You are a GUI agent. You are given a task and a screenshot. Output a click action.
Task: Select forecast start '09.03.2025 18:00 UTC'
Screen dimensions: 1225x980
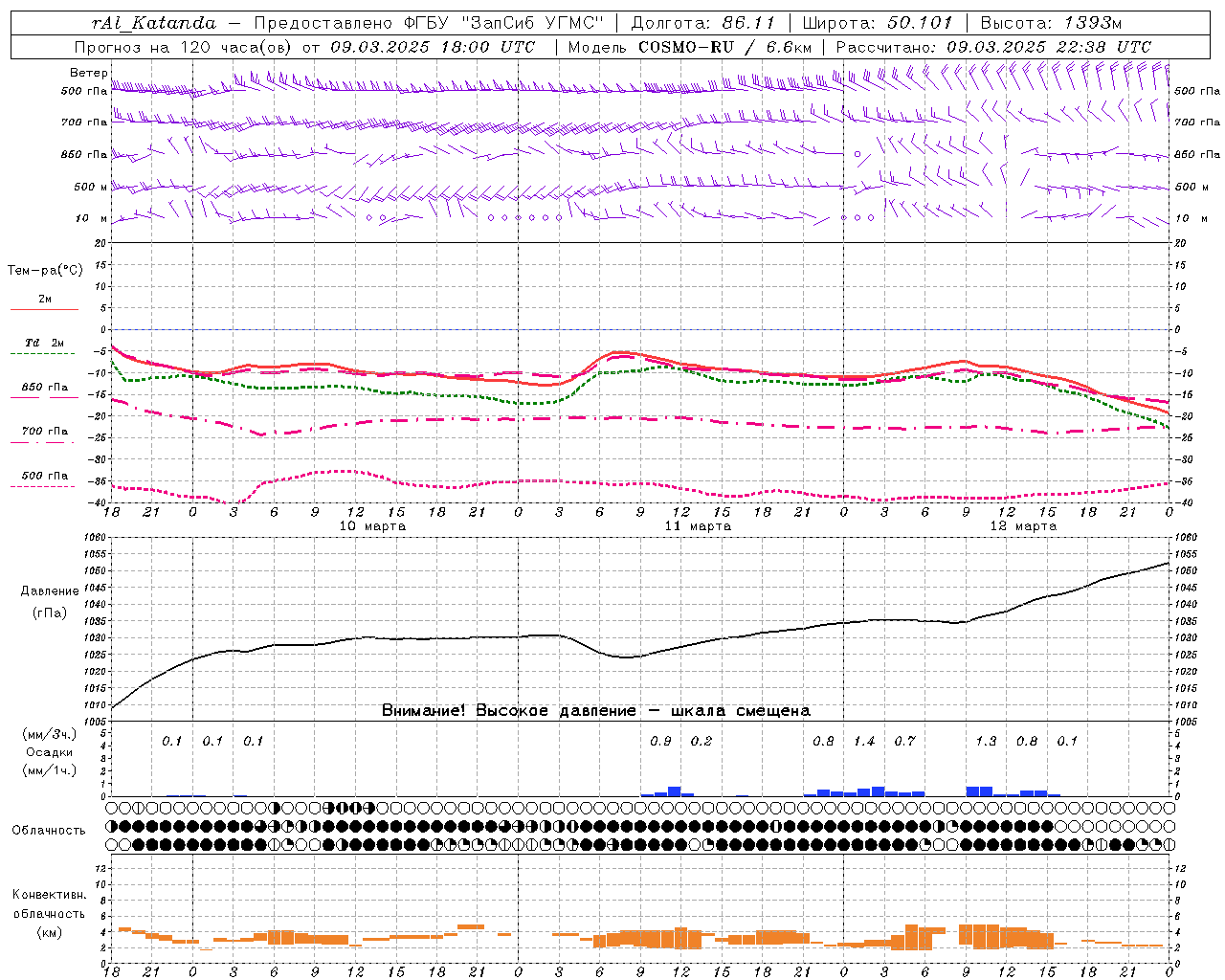[x=433, y=47]
